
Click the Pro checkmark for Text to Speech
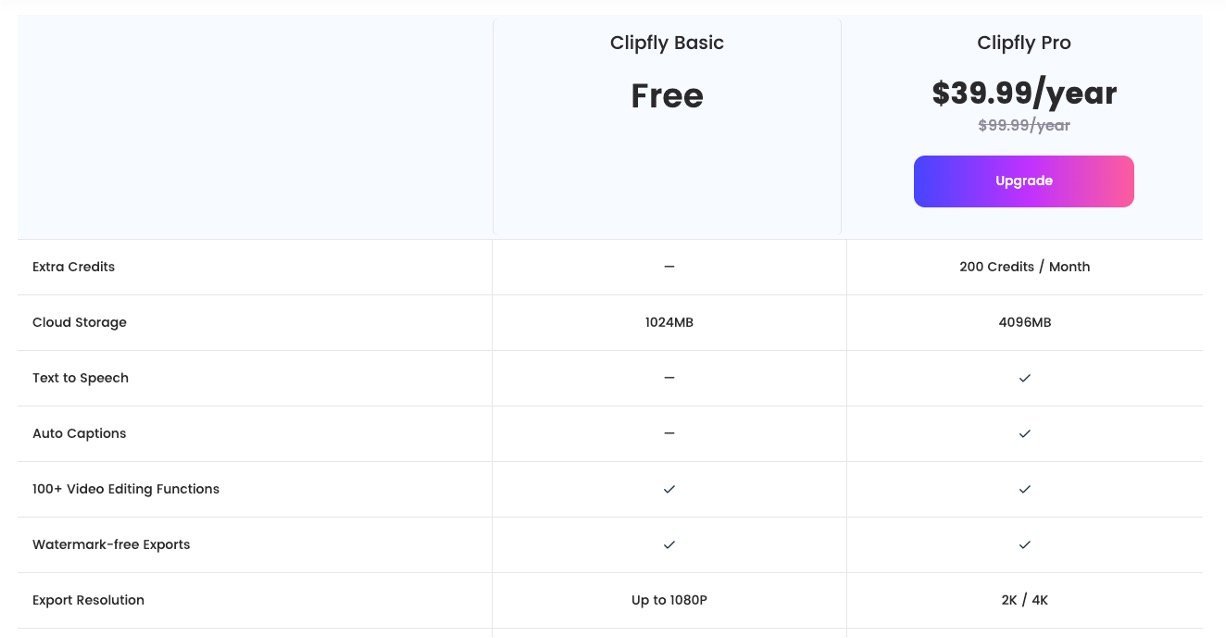click(x=1024, y=378)
